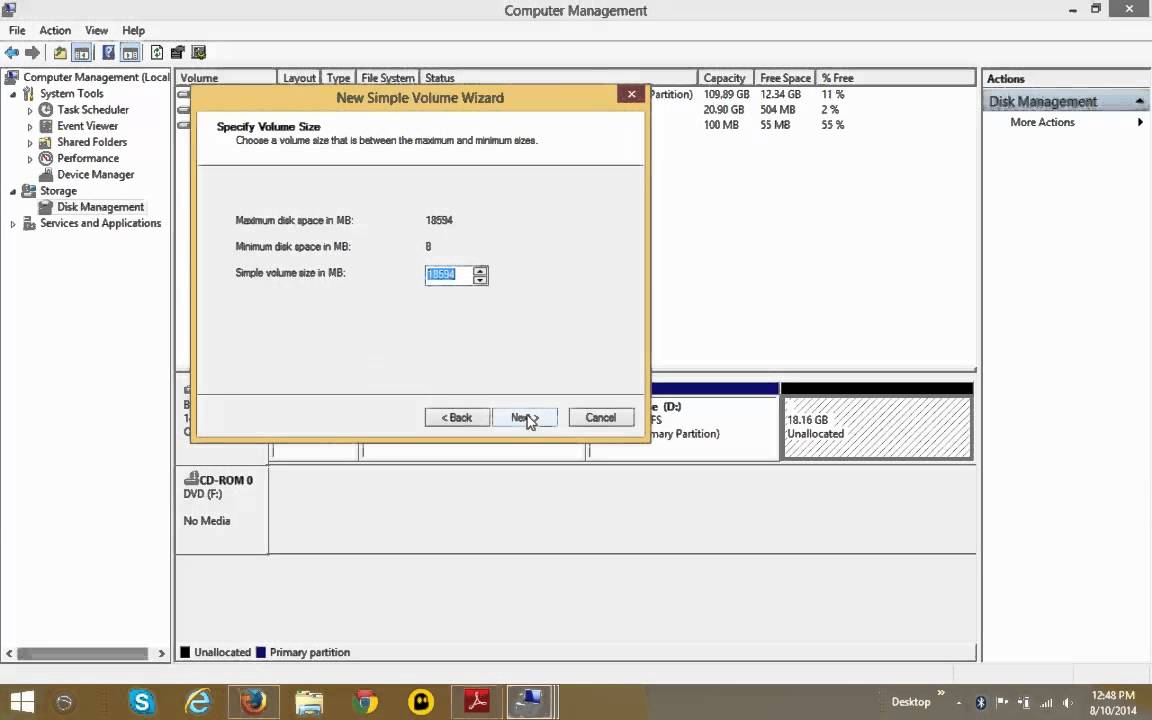Expand the Event Viewer node
The height and width of the screenshot is (720, 1152).
[30, 126]
